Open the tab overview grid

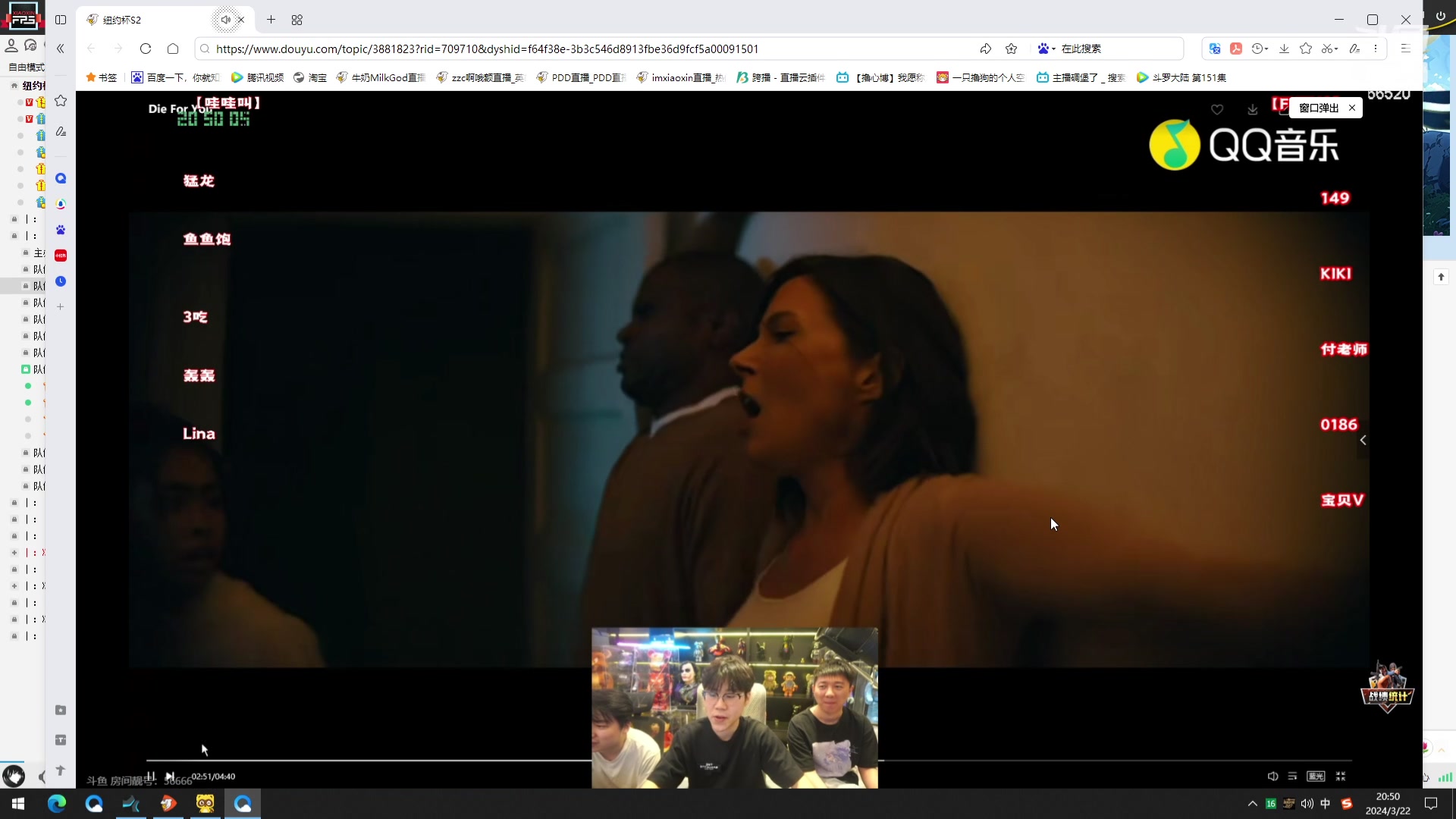[x=297, y=20]
